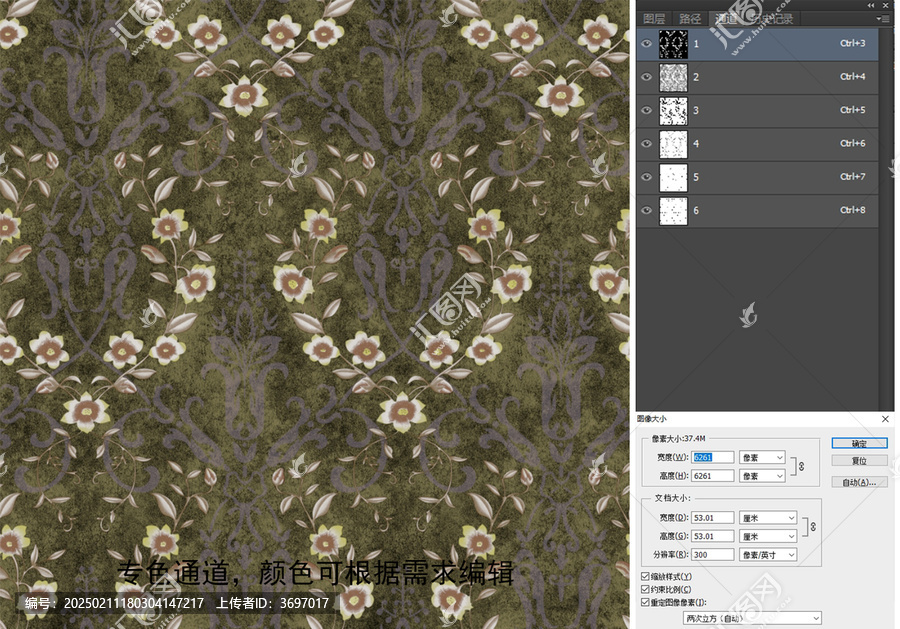The width and height of the screenshot is (900, 629).
Task: Toggle visibility eye of channel 1
Action: (x=646, y=44)
